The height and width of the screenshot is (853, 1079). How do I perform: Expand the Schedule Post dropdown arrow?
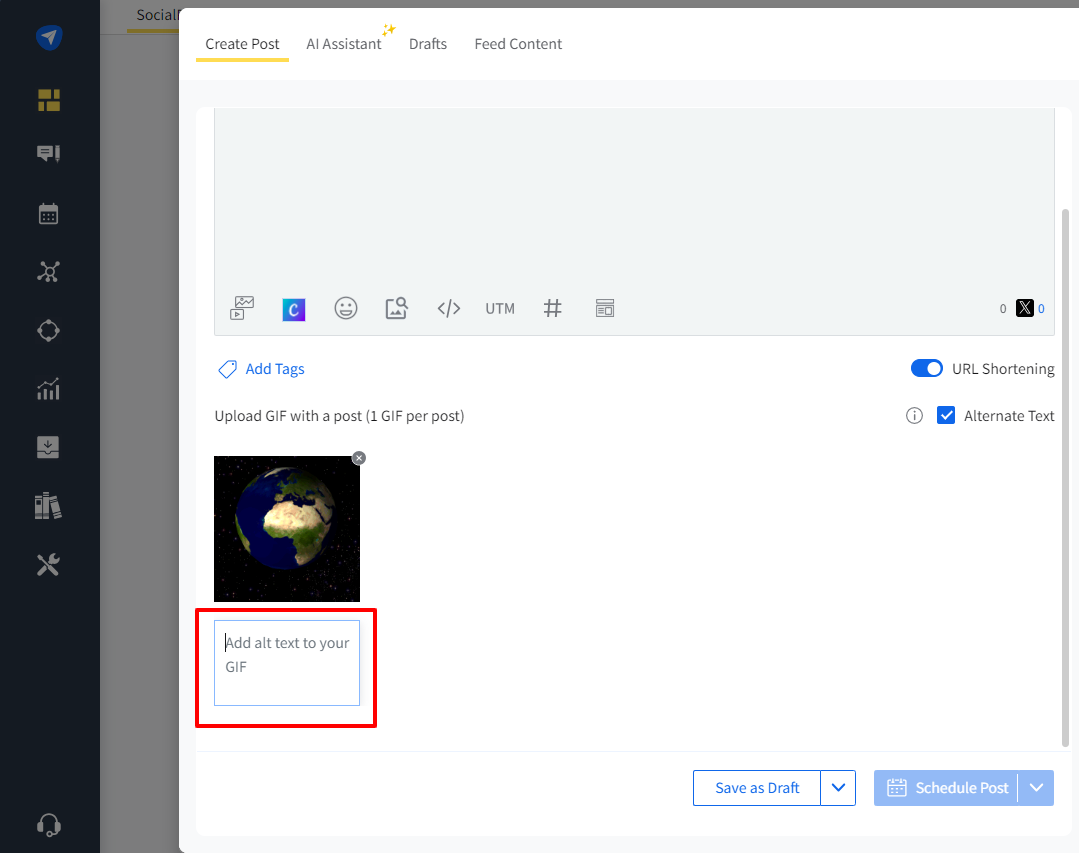(1036, 788)
